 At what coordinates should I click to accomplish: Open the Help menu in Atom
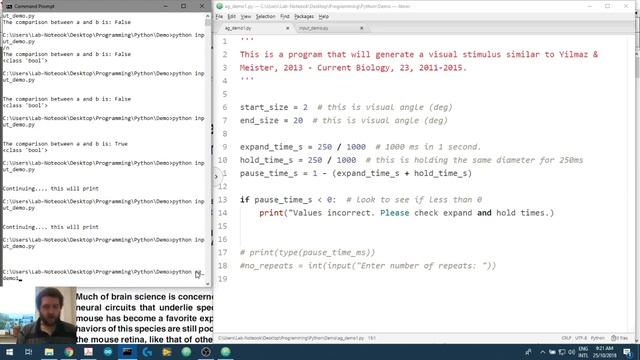click(324, 17)
